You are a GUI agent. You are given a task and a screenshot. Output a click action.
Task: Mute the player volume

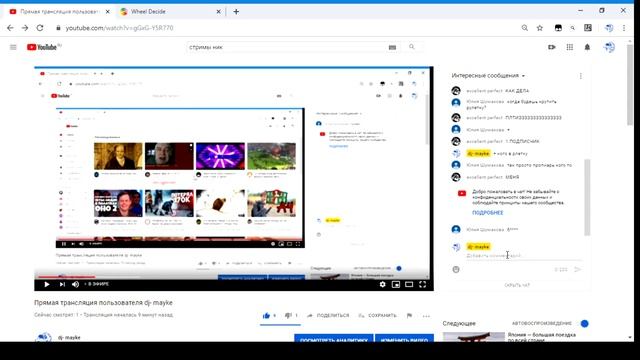click(76, 284)
